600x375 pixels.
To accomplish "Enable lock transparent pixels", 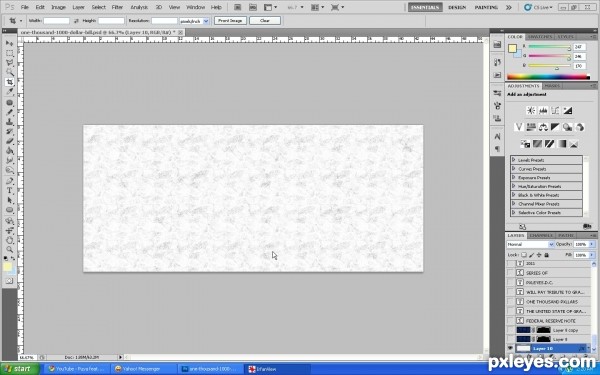I will 524,255.
